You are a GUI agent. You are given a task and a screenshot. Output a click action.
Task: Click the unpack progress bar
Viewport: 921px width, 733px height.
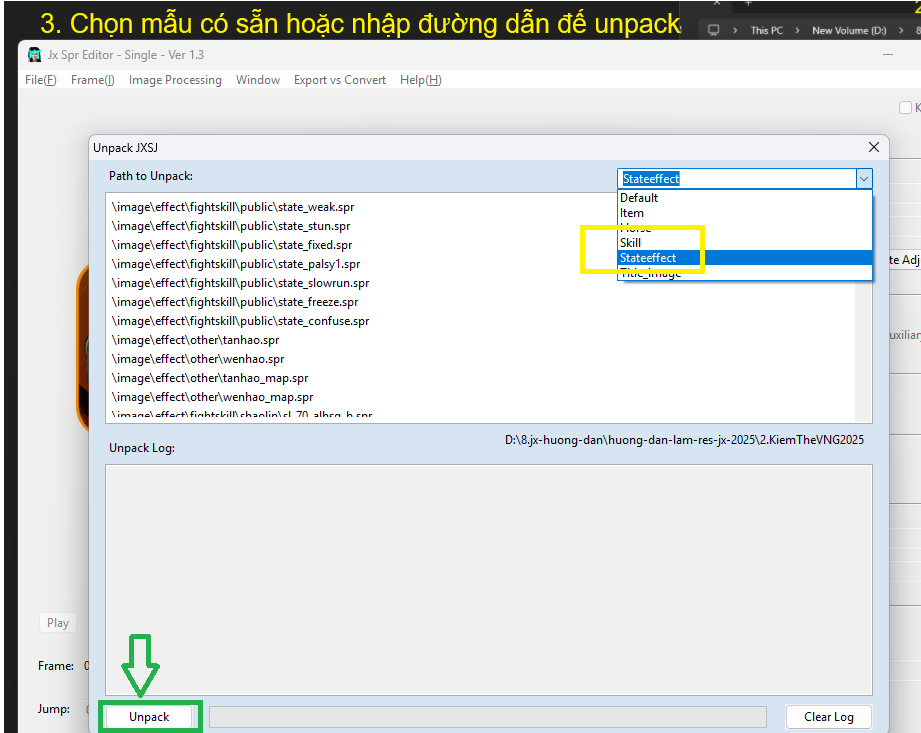(x=487, y=717)
